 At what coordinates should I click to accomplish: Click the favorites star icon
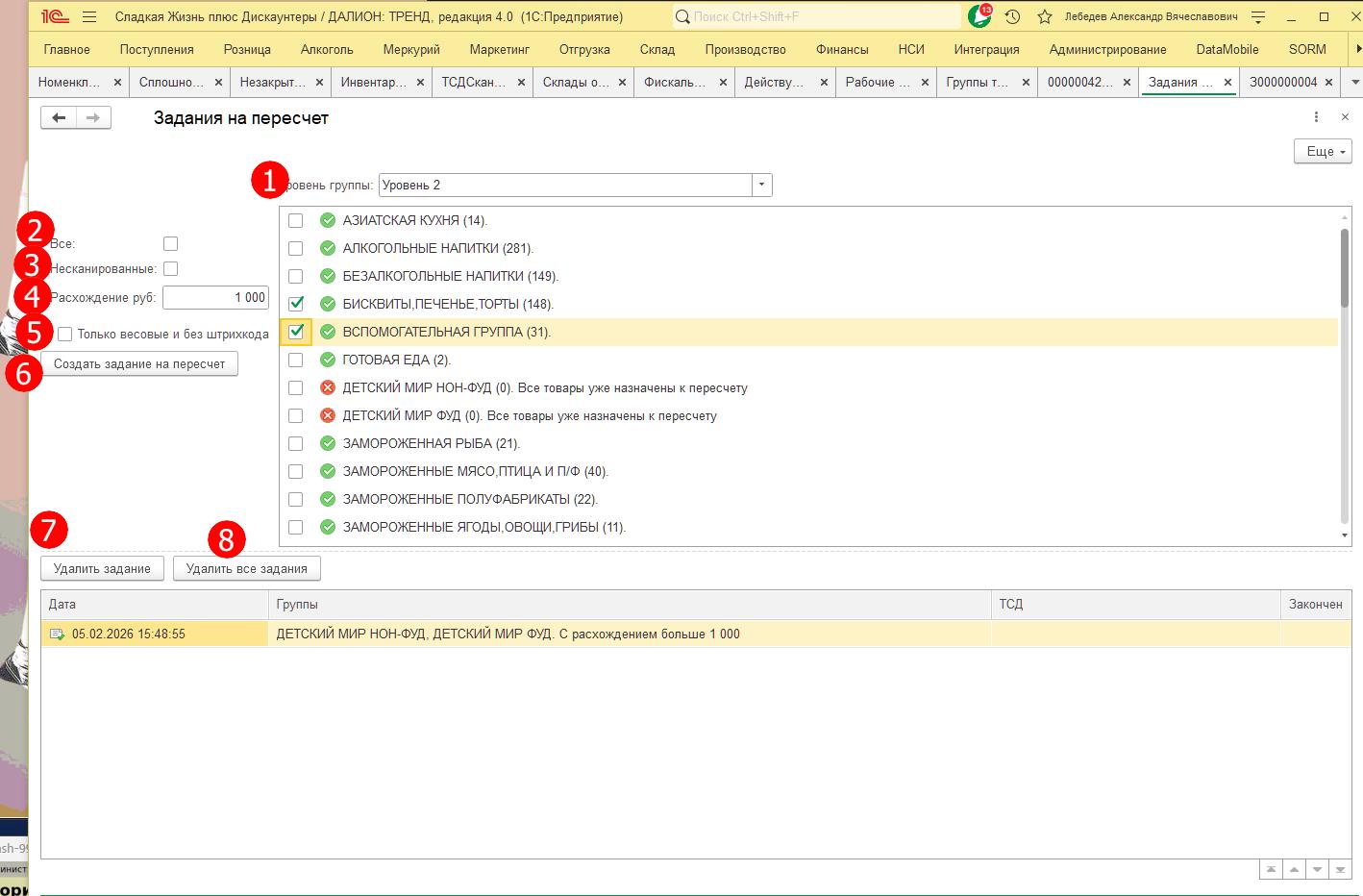1045,17
